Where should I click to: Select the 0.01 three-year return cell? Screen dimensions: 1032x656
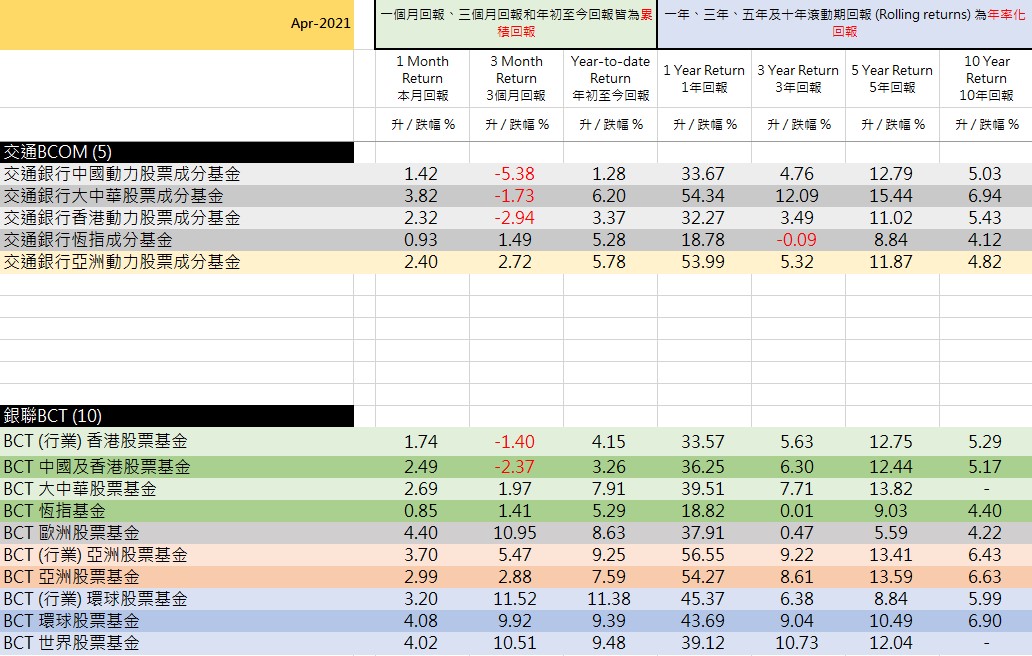click(797, 511)
